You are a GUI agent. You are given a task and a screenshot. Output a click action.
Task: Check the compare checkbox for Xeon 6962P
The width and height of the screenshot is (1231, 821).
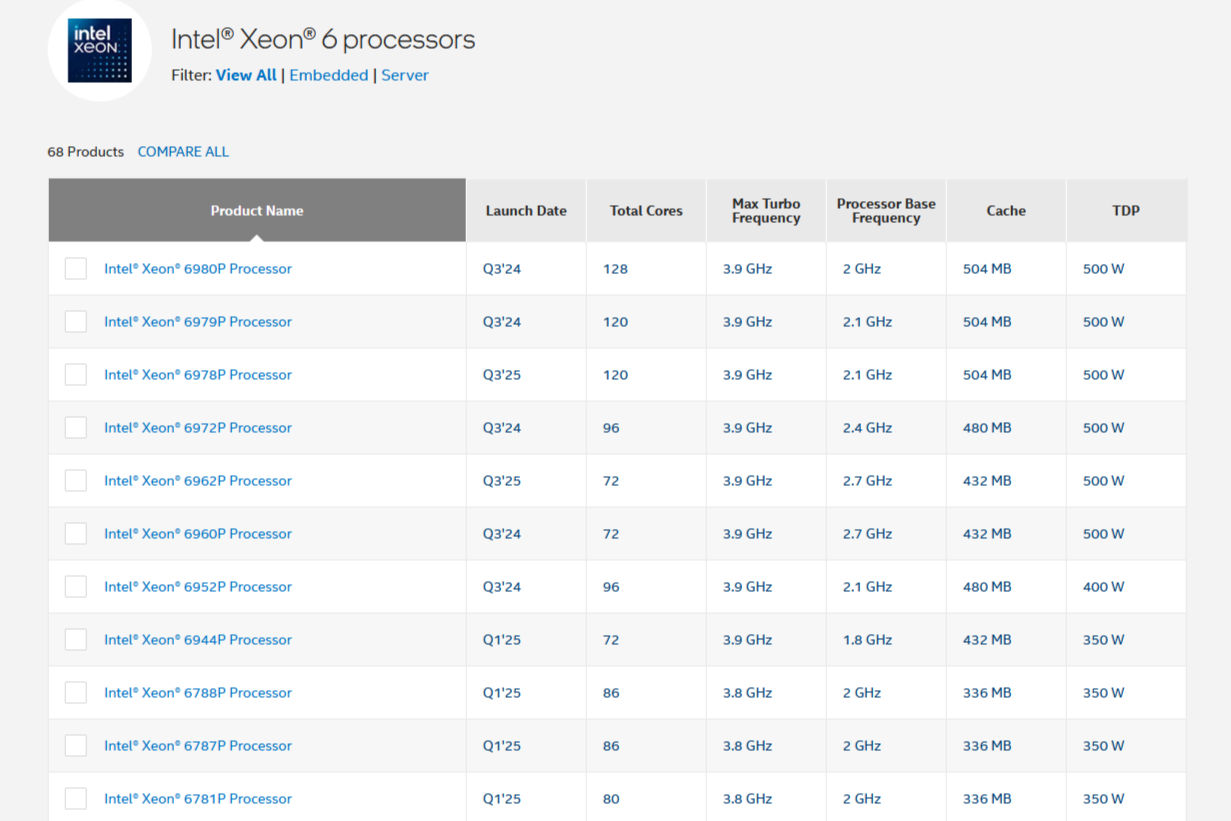coord(76,480)
